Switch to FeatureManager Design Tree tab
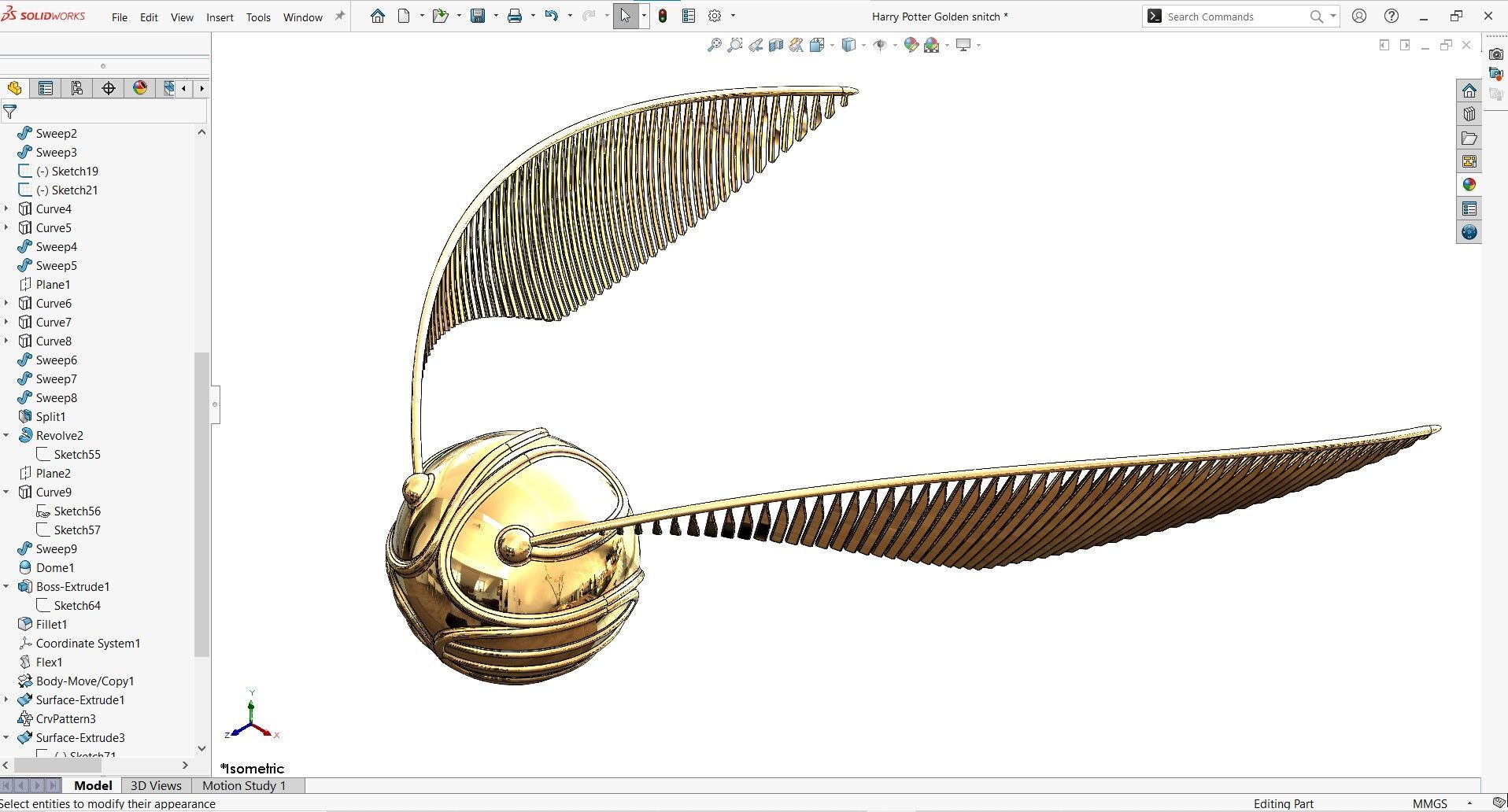 click(15, 88)
